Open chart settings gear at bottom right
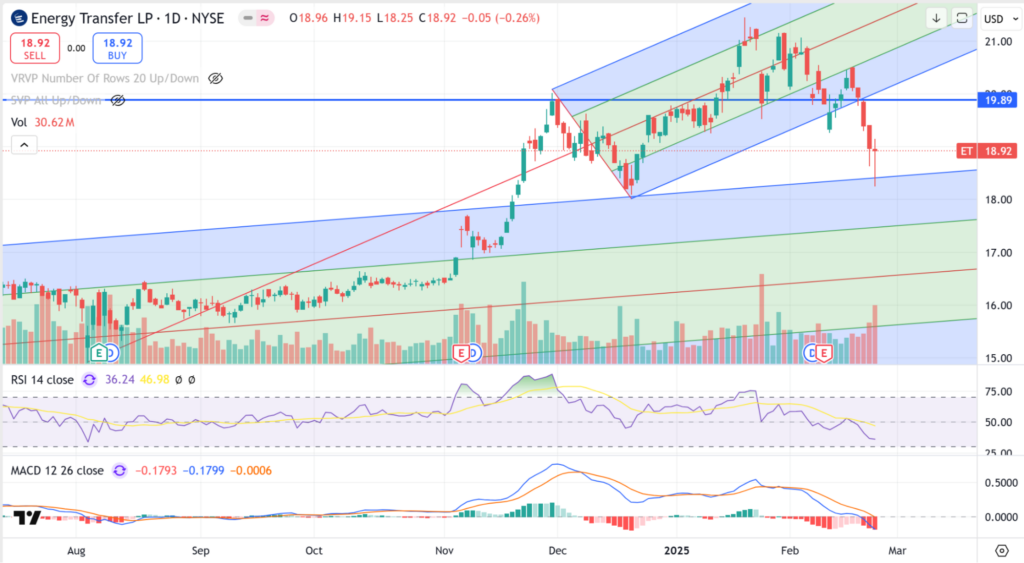Viewport: 1024px width, 563px height. 1001,551
